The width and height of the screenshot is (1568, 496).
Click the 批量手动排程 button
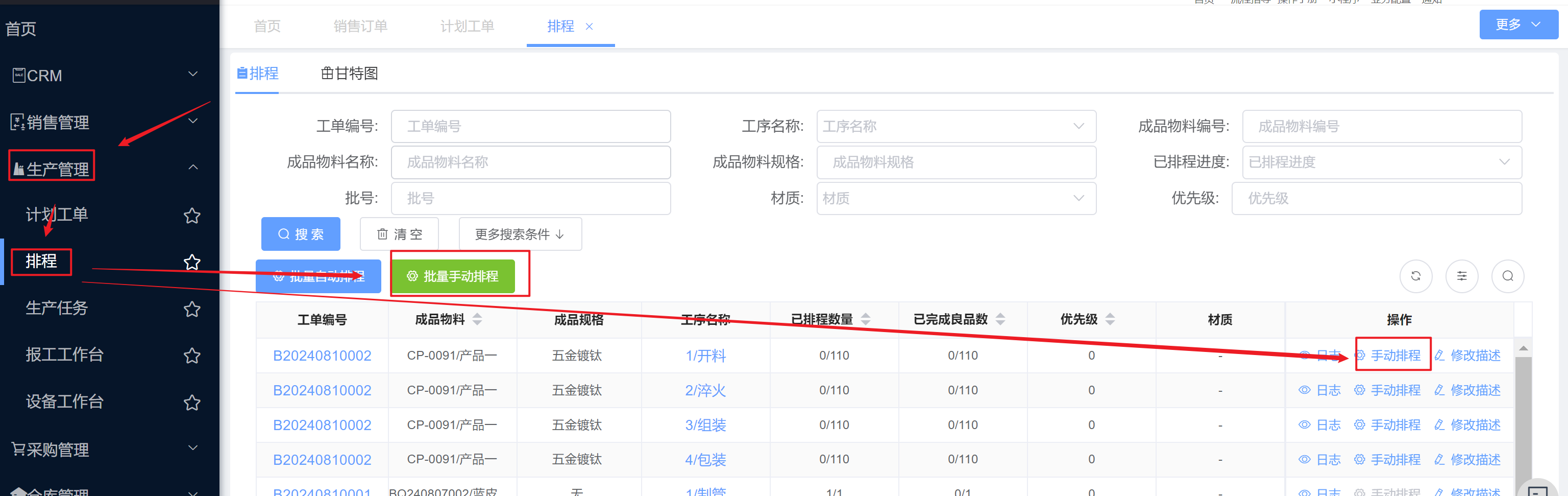click(x=453, y=276)
